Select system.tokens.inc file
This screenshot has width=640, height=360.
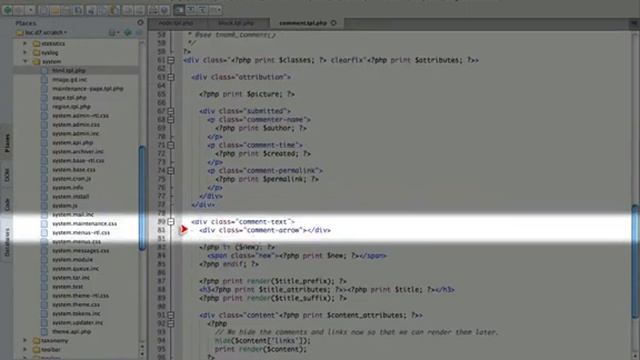click(76, 313)
